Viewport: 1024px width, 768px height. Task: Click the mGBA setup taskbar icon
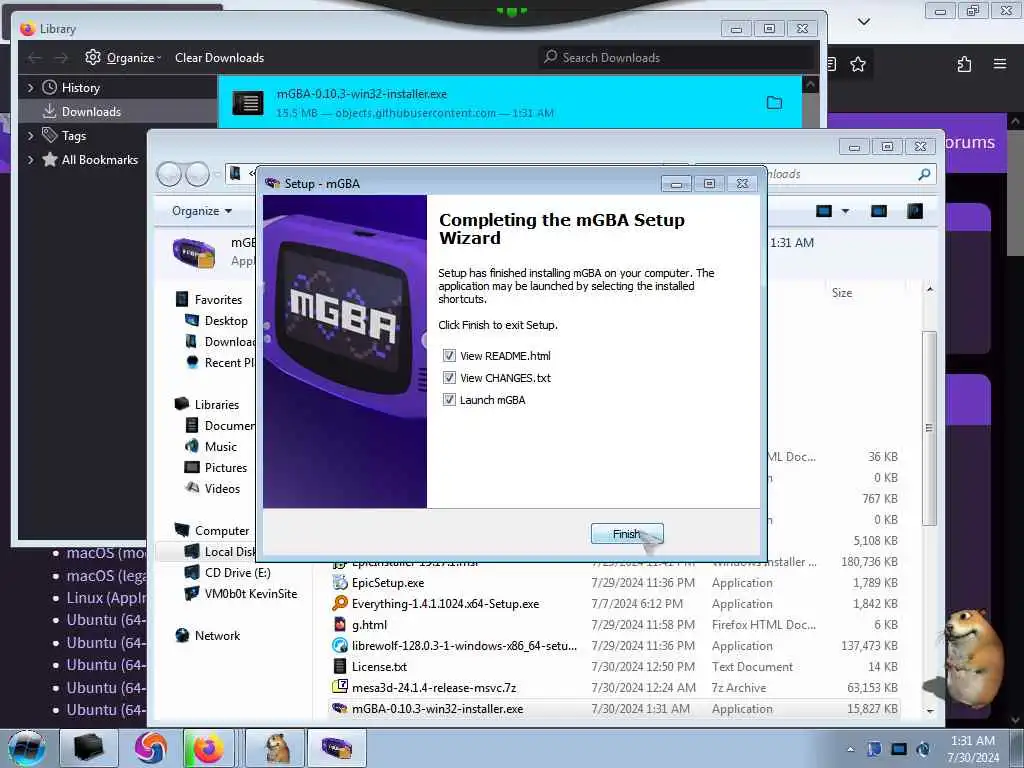pyautogui.click(x=336, y=748)
